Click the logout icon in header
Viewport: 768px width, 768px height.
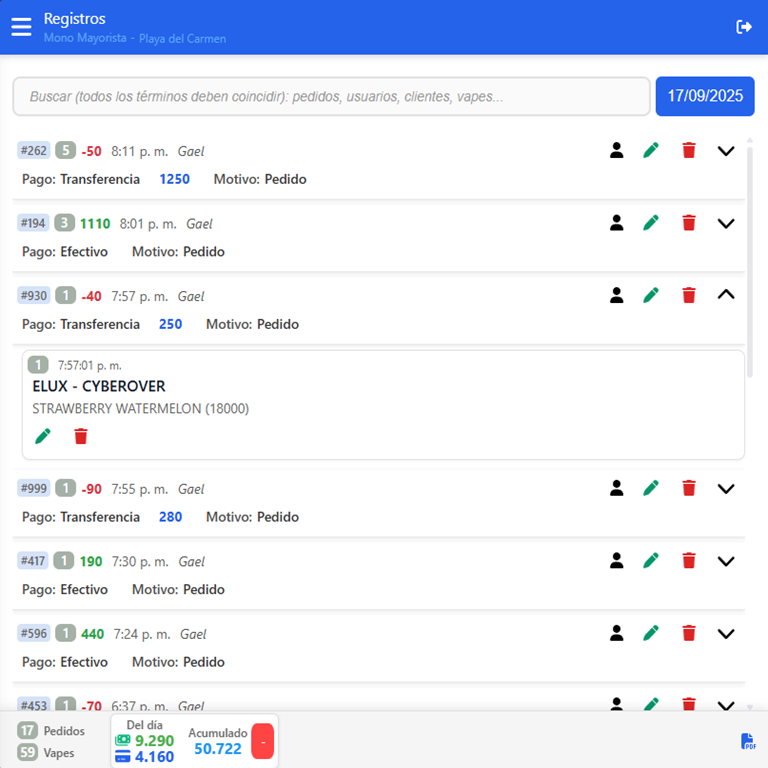pyautogui.click(x=744, y=27)
